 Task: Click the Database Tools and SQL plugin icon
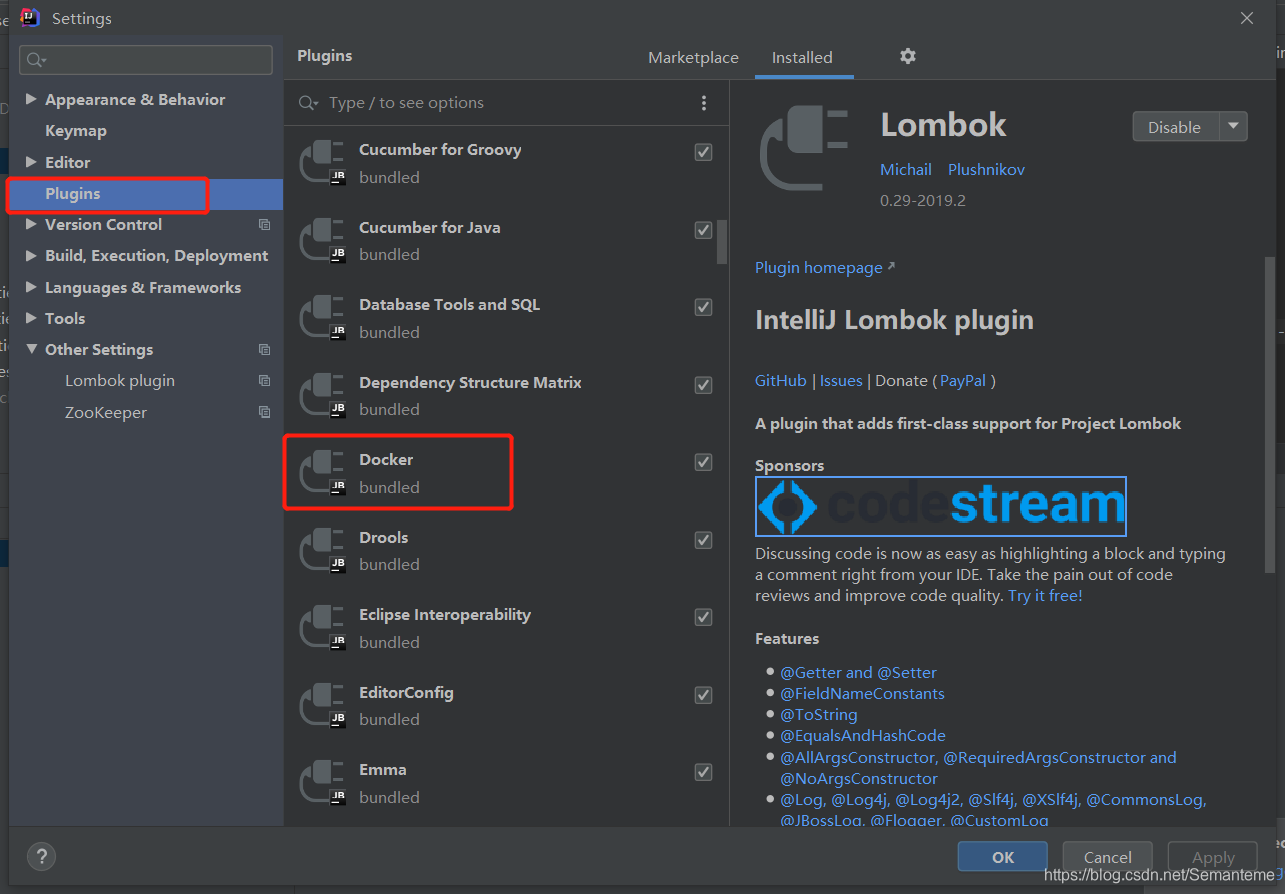coord(322,317)
